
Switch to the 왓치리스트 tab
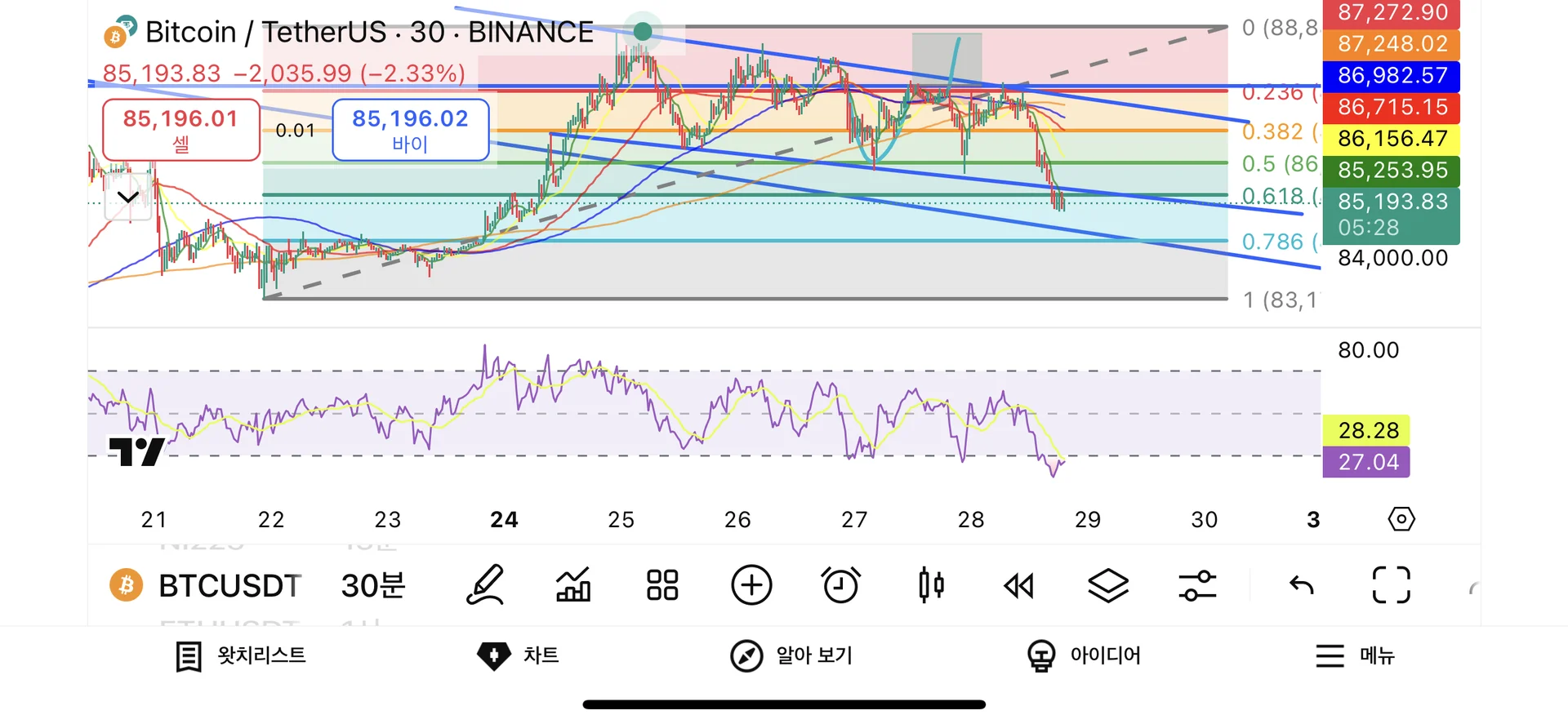[x=241, y=655]
